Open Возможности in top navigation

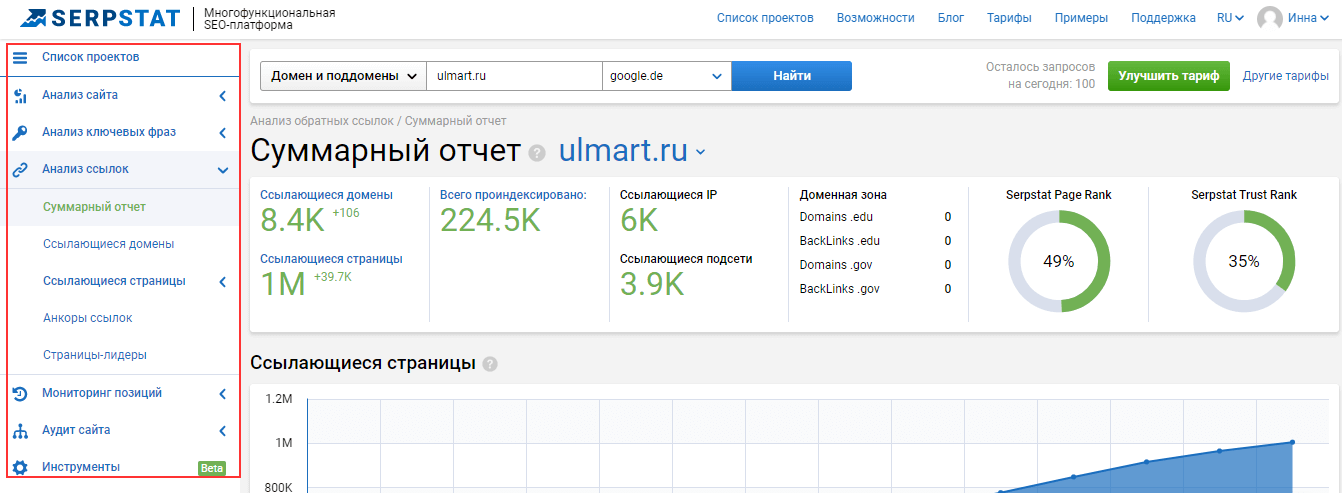(x=876, y=18)
